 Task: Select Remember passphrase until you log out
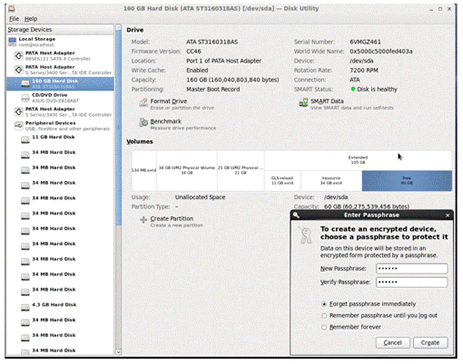click(x=379, y=315)
